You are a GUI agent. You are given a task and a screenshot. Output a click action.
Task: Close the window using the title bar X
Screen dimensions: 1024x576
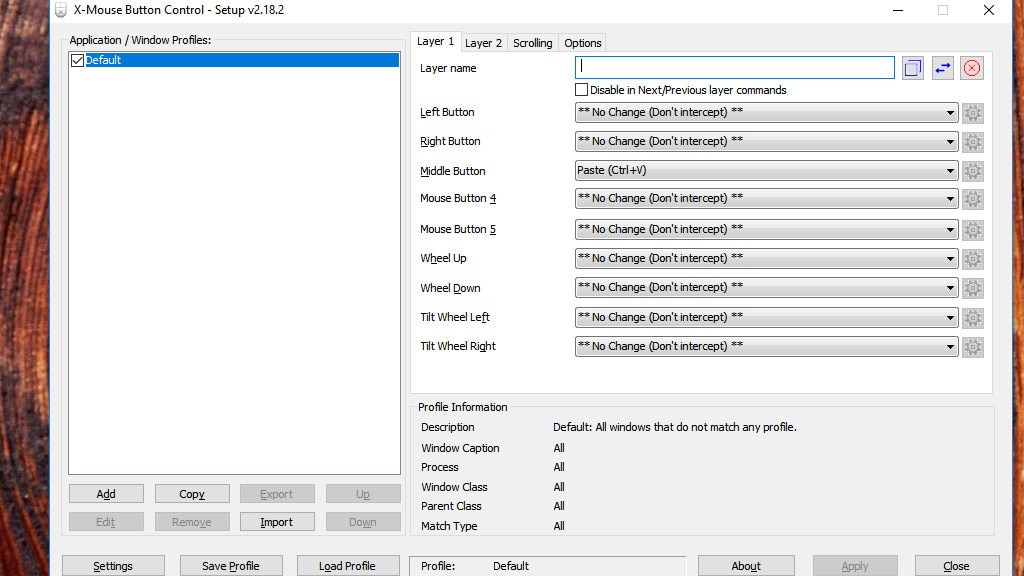[989, 10]
